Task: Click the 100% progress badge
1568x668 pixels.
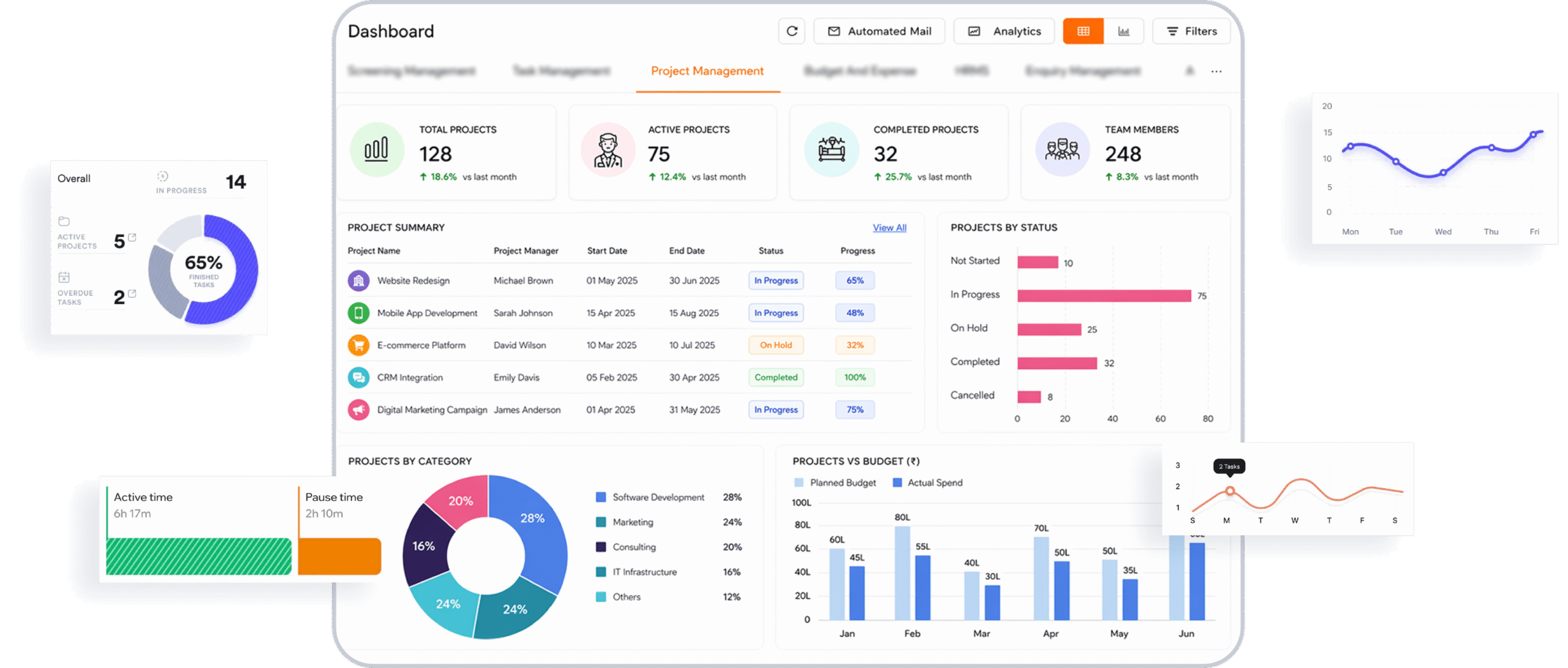Action: [855, 378]
